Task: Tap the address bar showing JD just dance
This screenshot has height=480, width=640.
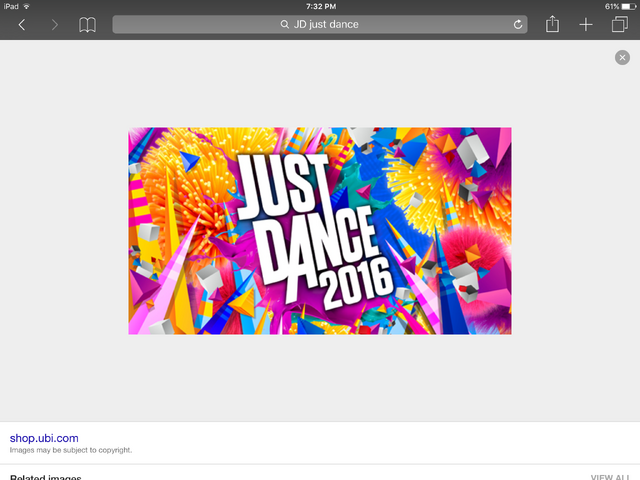Action: pos(320,24)
